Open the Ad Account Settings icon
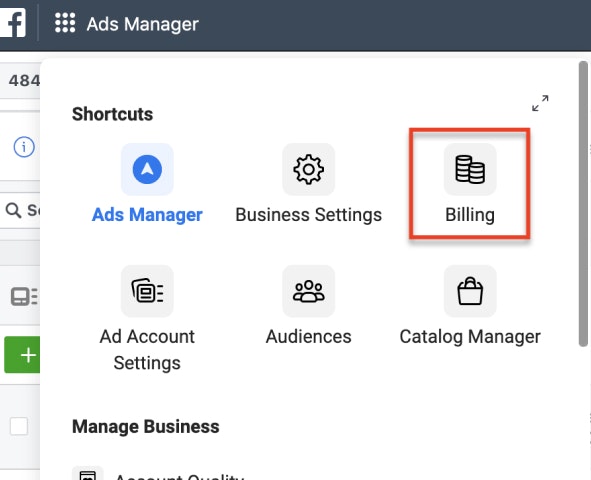 tap(147, 291)
